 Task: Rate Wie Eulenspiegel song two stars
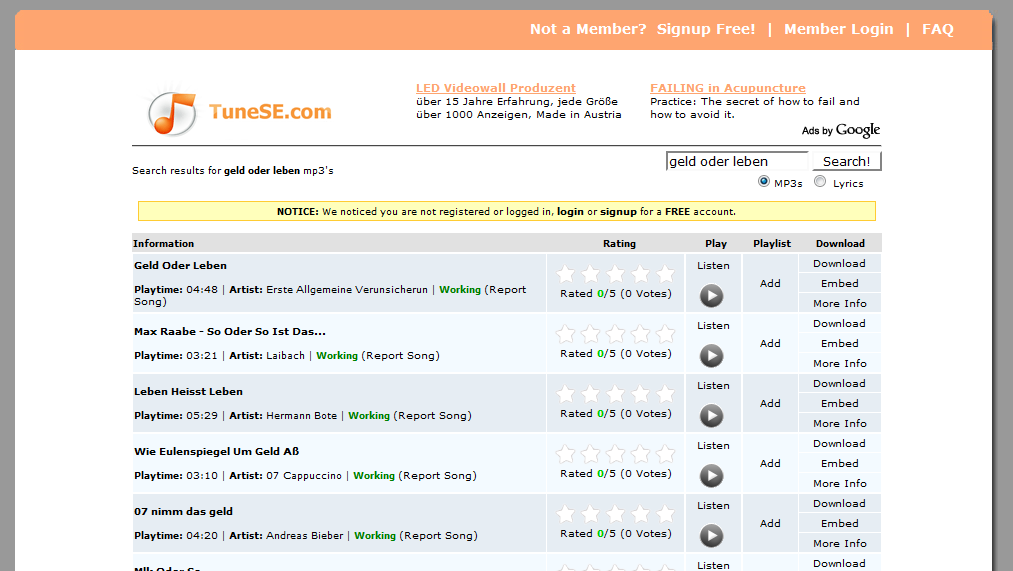tap(590, 454)
